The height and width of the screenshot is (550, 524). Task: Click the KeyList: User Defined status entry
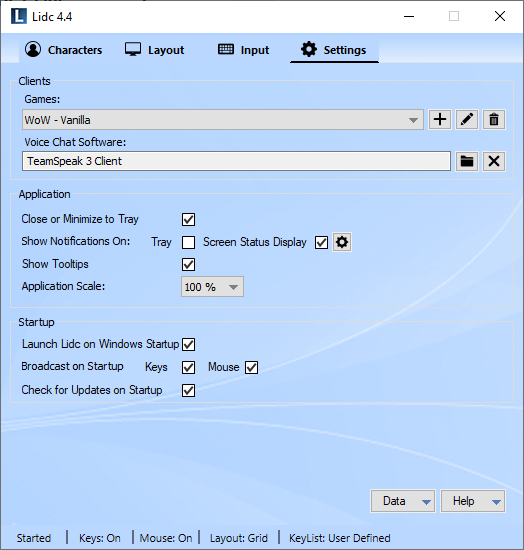[x=340, y=538]
